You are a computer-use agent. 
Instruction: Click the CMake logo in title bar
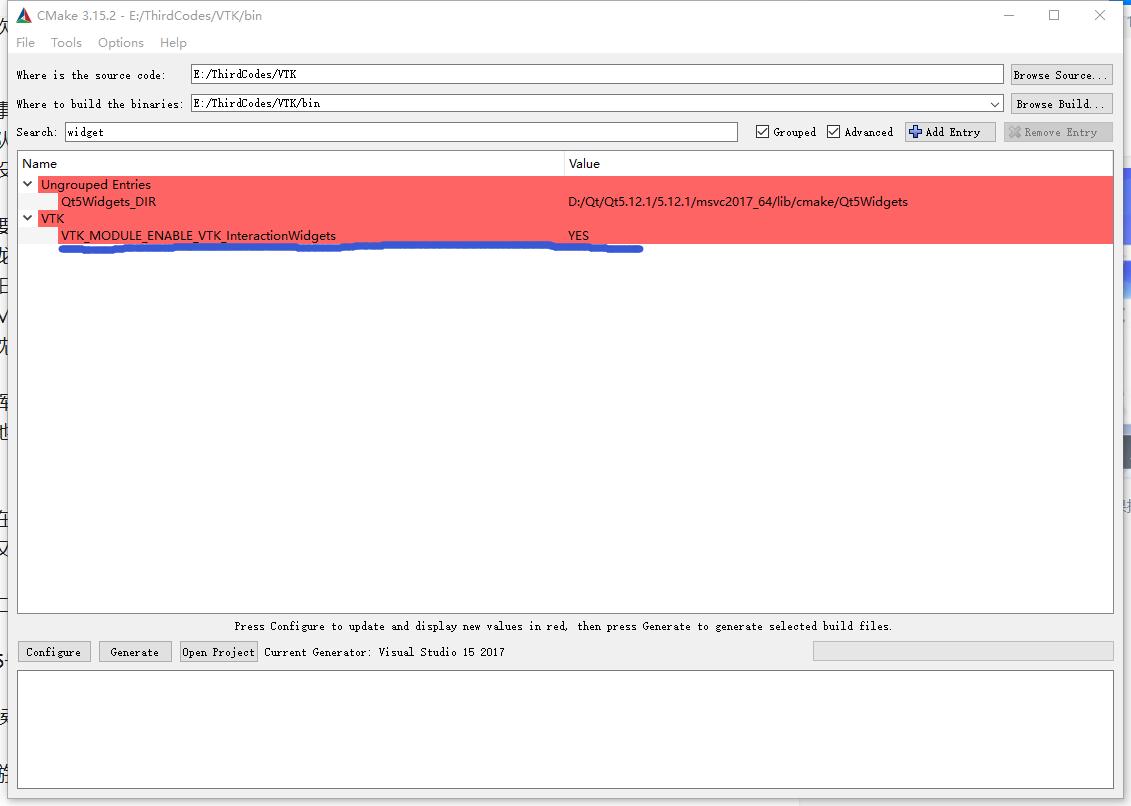click(24, 15)
